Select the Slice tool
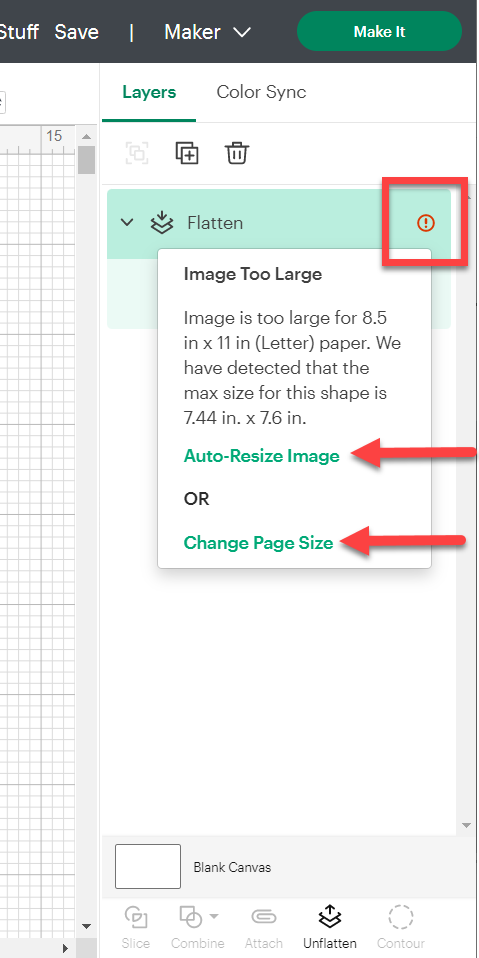This screenshot has width=479, height=958. click(136, 927)
